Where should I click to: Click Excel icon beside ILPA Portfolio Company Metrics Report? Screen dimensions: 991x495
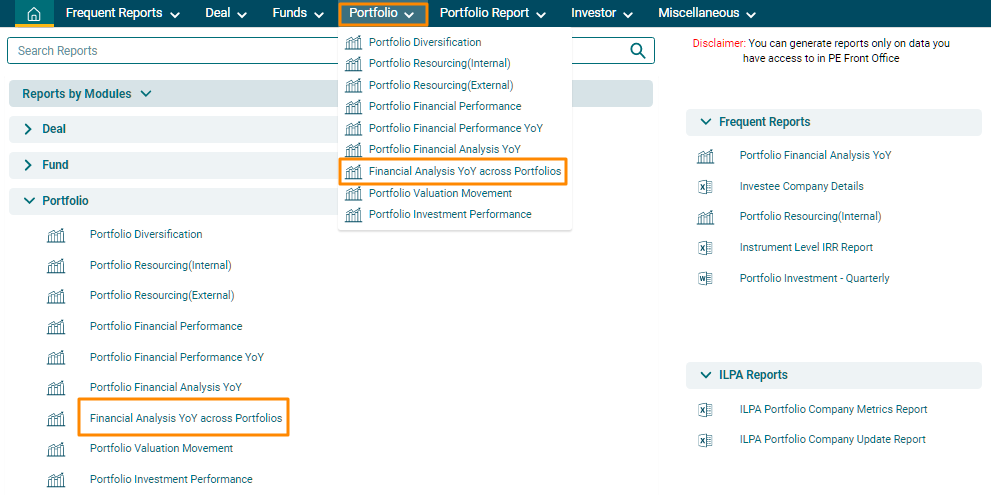tap(705, 410)
